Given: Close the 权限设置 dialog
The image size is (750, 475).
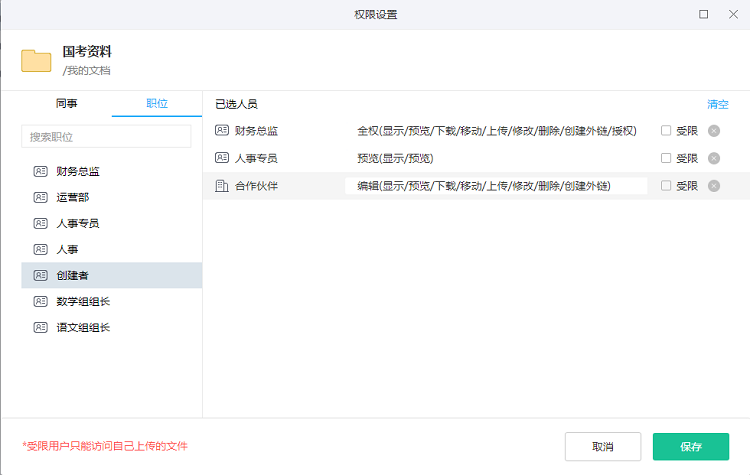Looking at the screenshot, I should (x=733, y=14).
